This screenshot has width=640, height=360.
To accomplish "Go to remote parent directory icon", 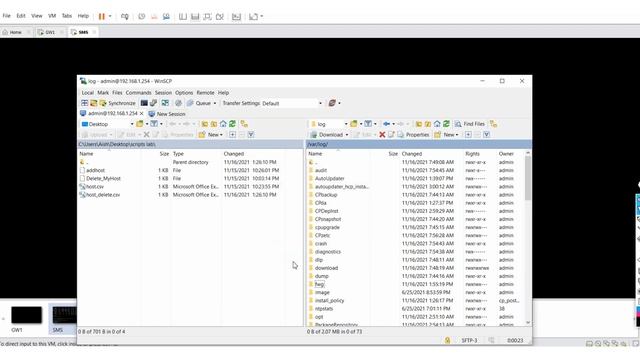I will coord(418,124).
